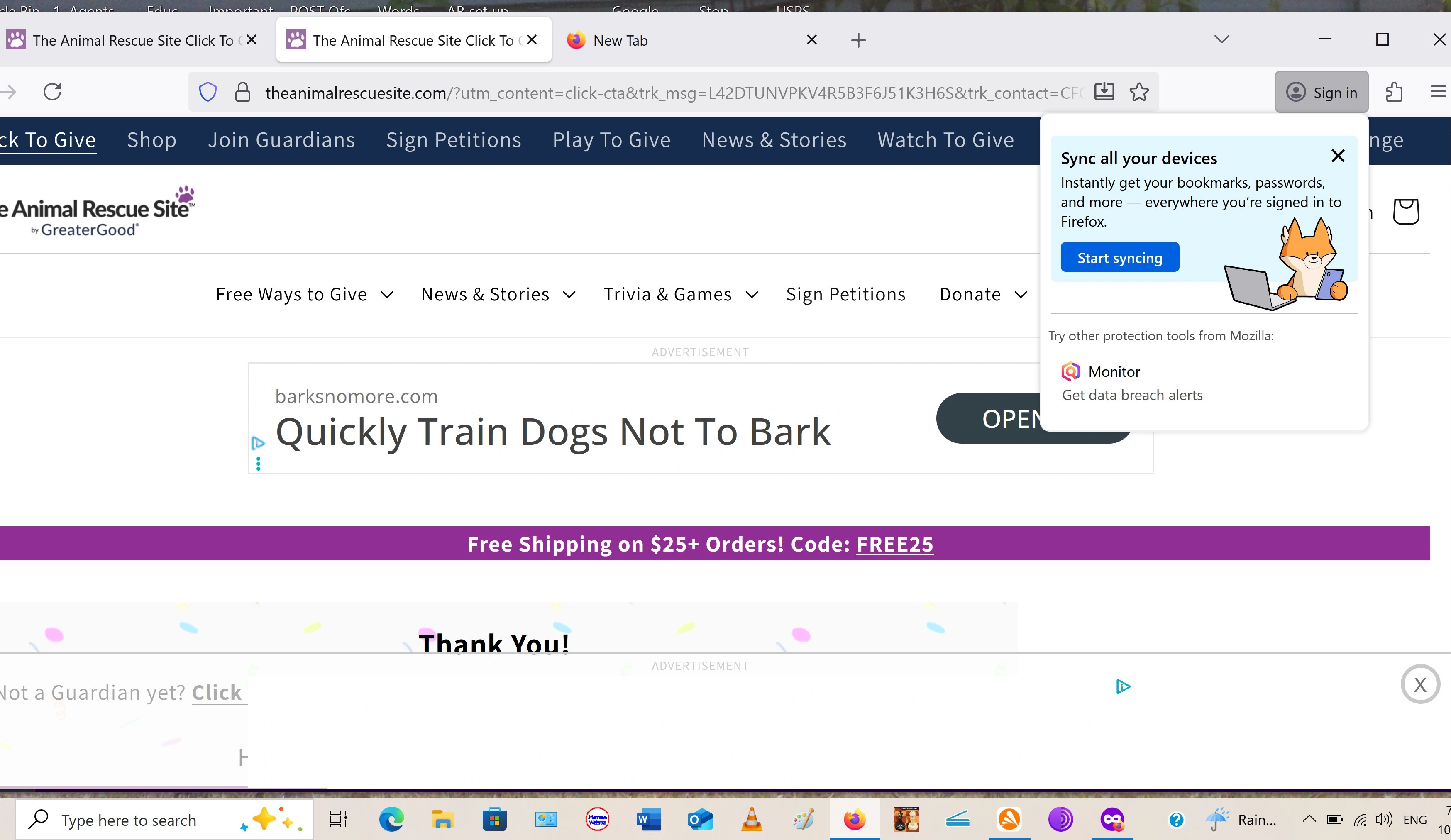Click the FREE25 promo code link
The width and height of the screenshot is (1451, 840).
pos(895,544)
